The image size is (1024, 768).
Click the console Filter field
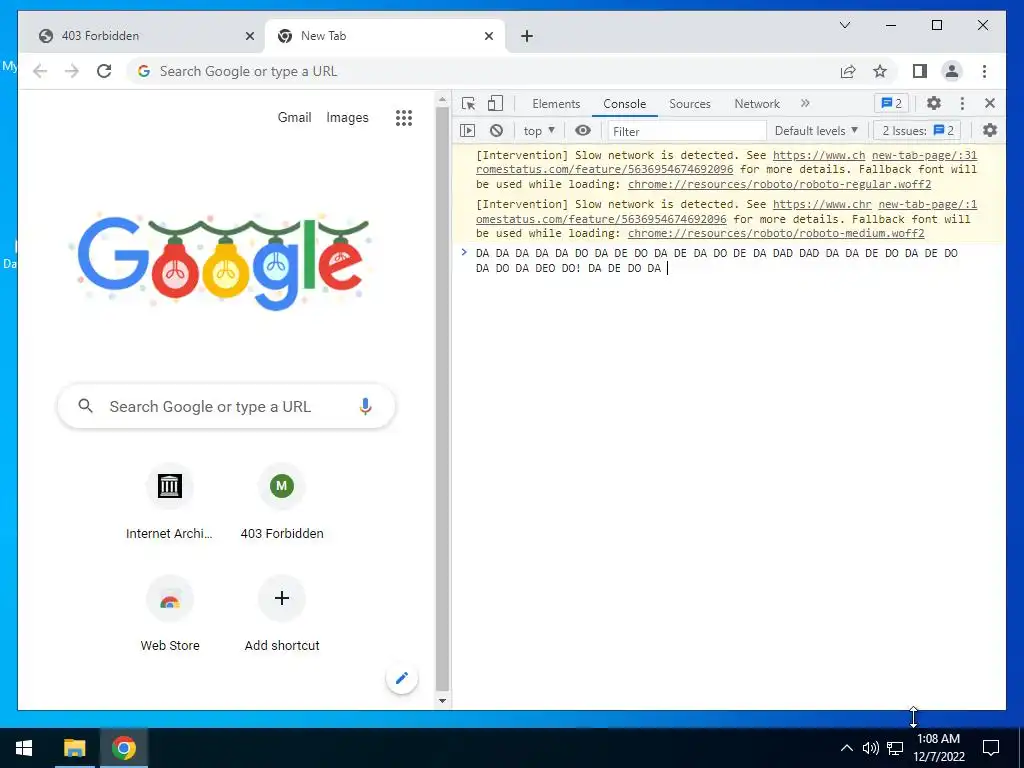687,131
